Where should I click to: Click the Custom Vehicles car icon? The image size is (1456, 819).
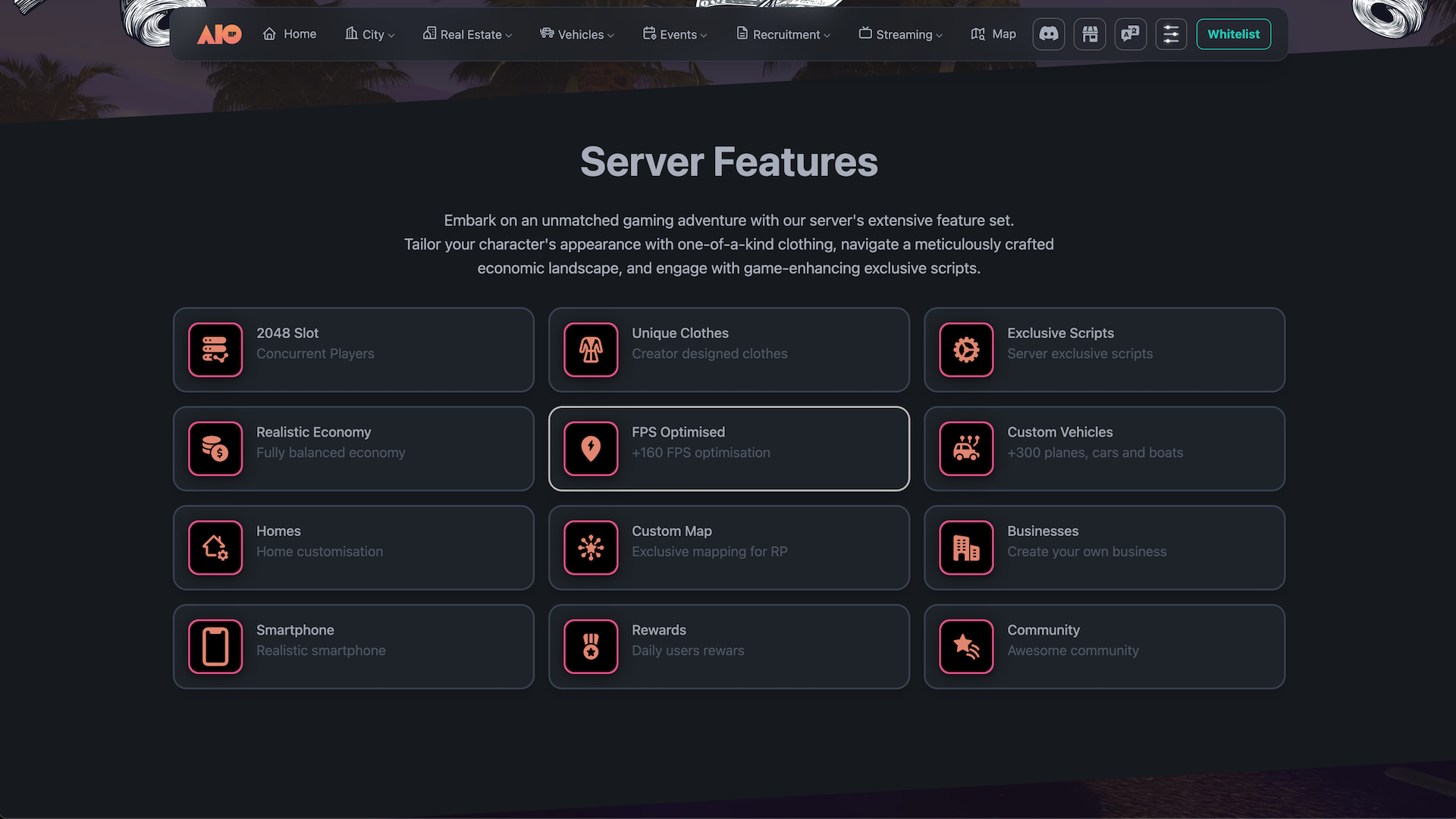966,449
